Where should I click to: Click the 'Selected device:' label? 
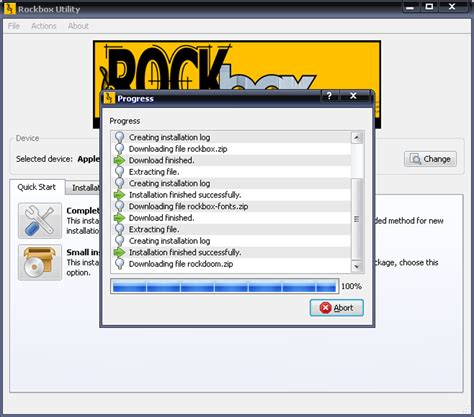(44, 159)
